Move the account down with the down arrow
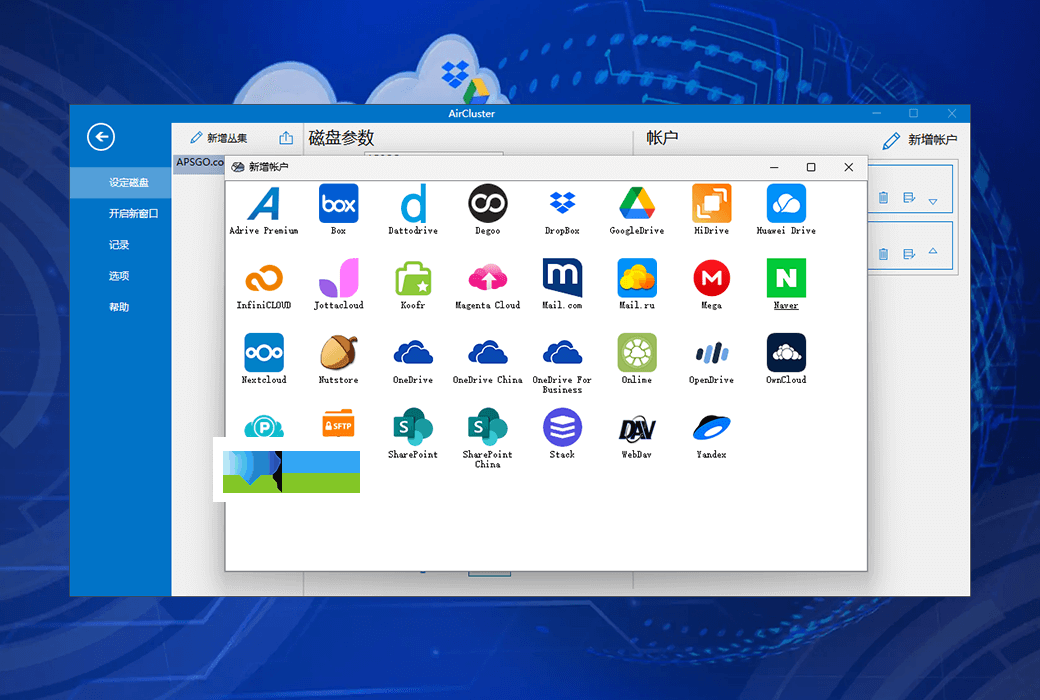This screenshot has width=1040, height=700. tap(933, 201)
